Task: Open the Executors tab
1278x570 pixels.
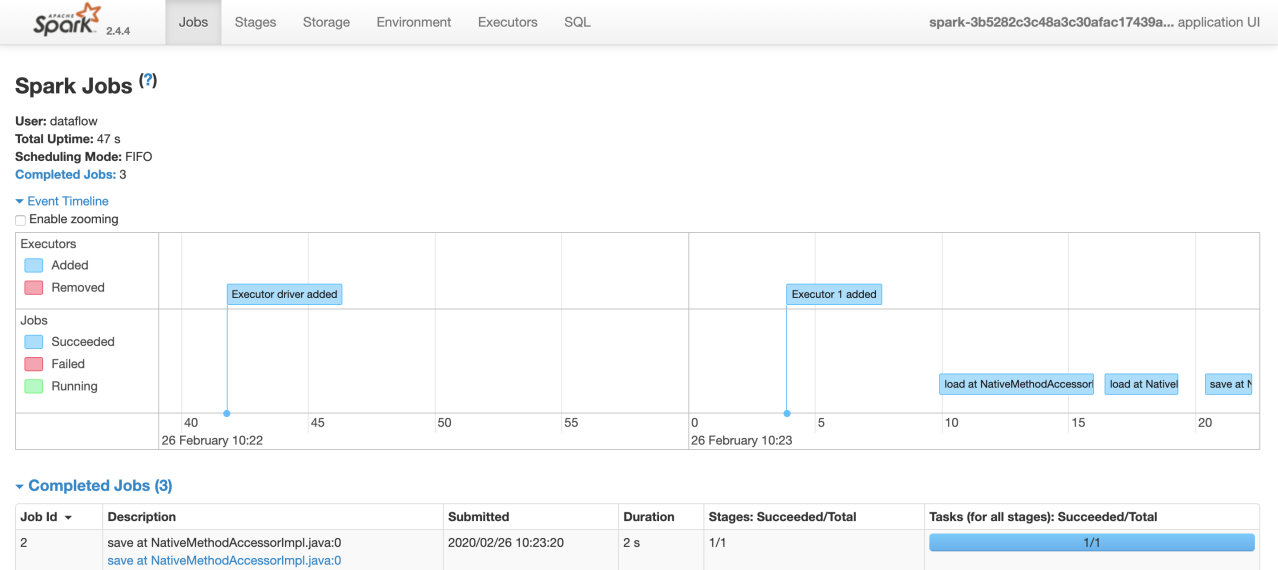Action: pyautogui.click(x=507, y=22)
